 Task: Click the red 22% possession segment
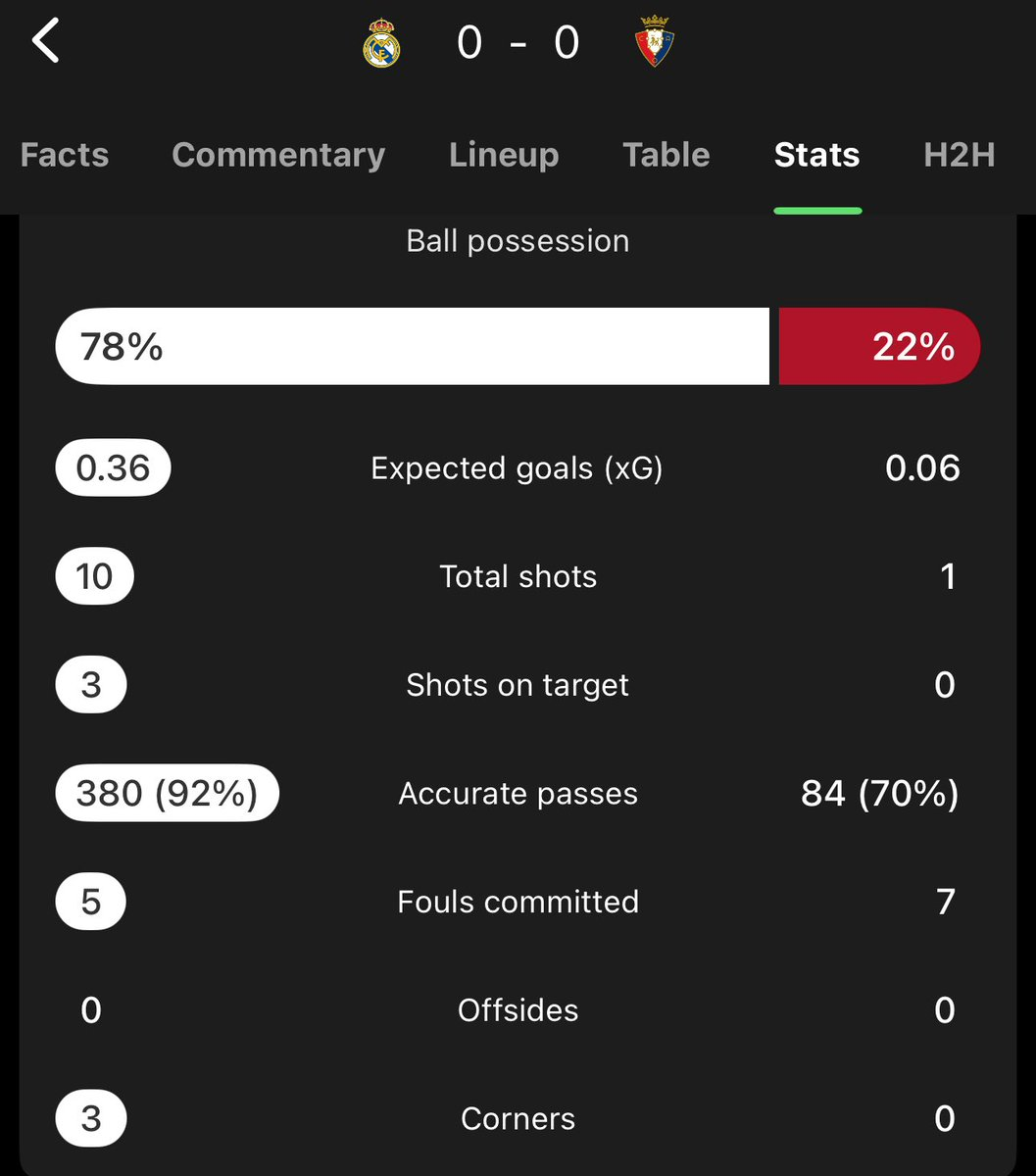coord(879,346)
